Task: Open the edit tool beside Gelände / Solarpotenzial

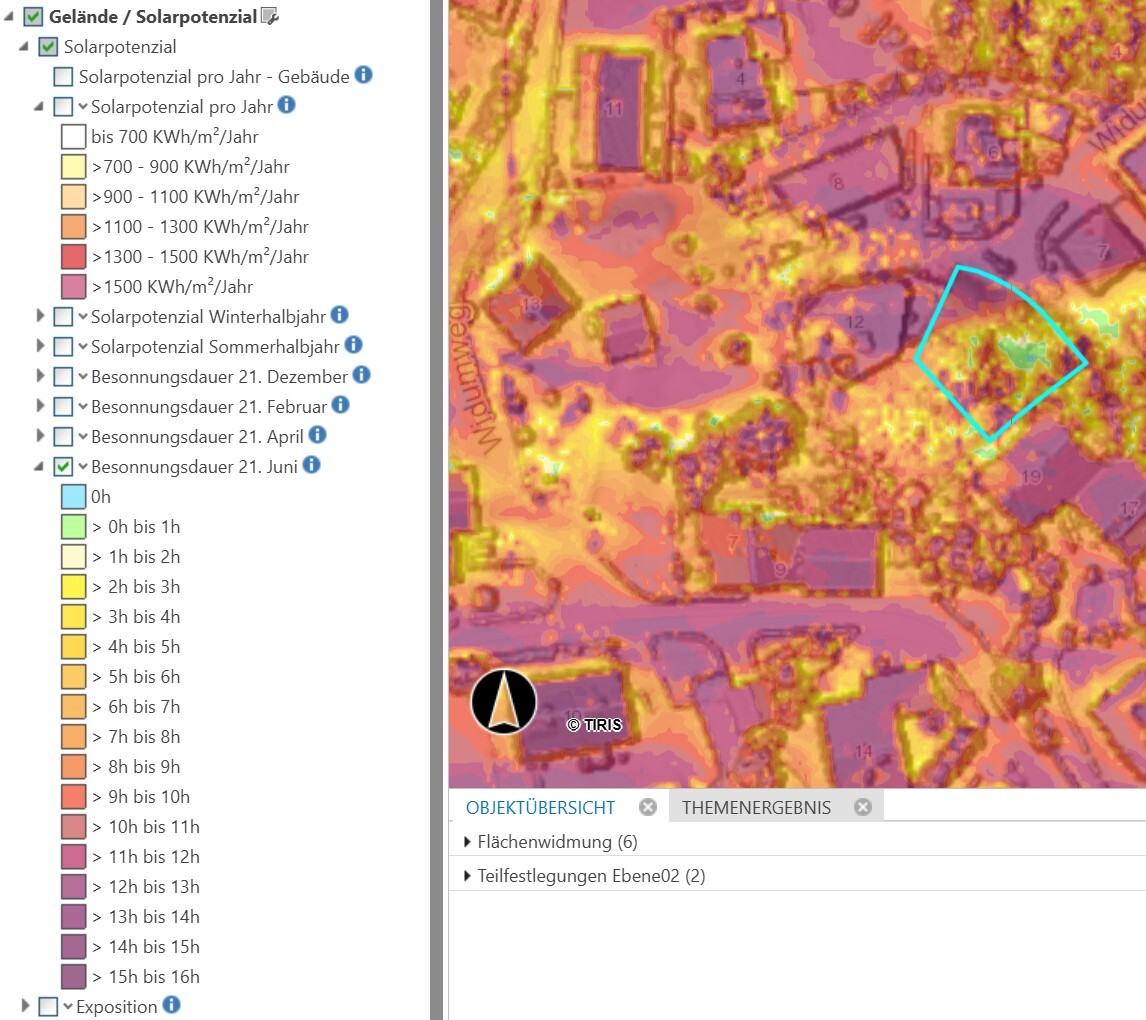Action: point(270,16)
